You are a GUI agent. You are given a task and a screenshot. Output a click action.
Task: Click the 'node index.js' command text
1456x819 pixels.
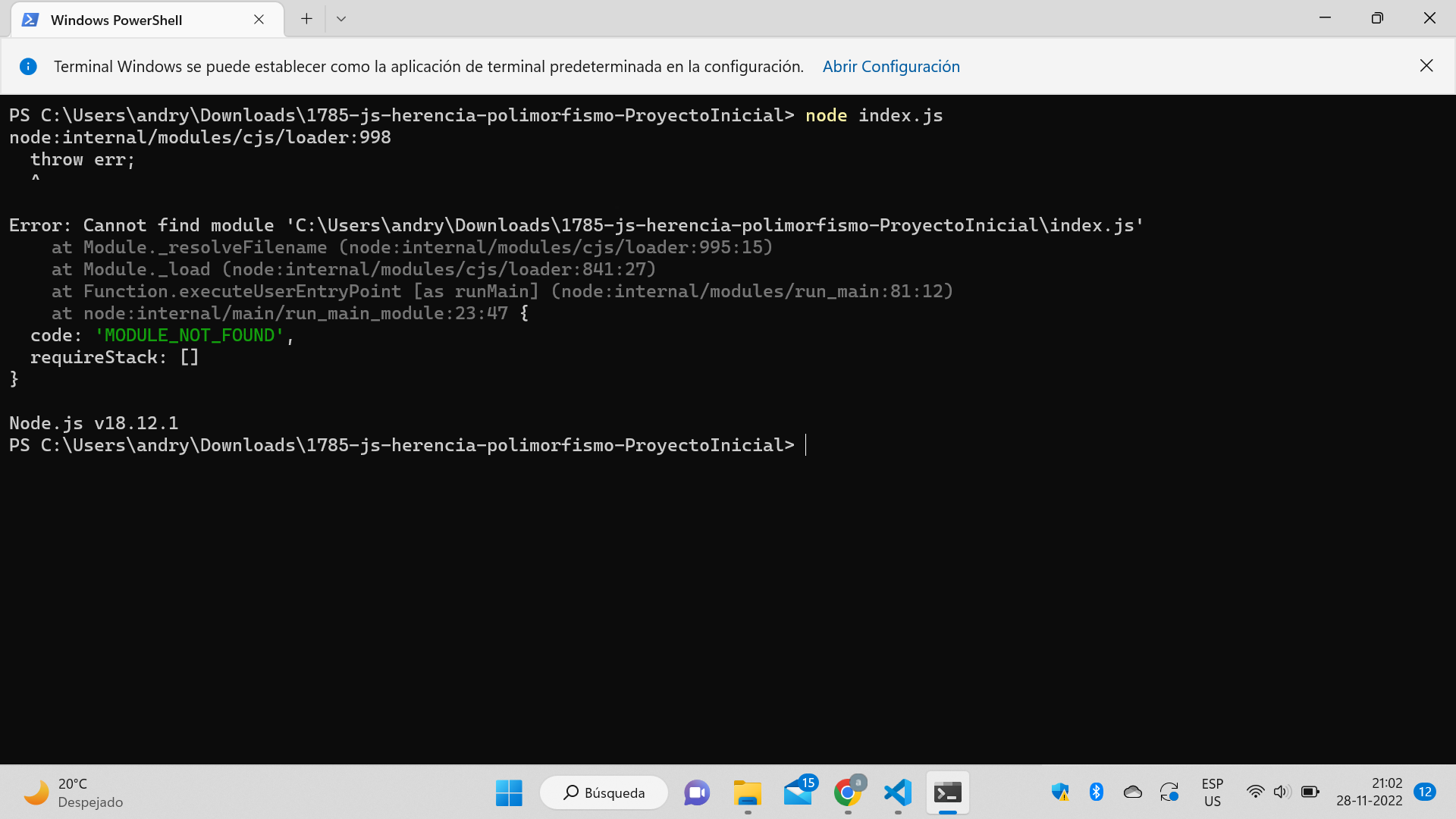tap(874, 115)
